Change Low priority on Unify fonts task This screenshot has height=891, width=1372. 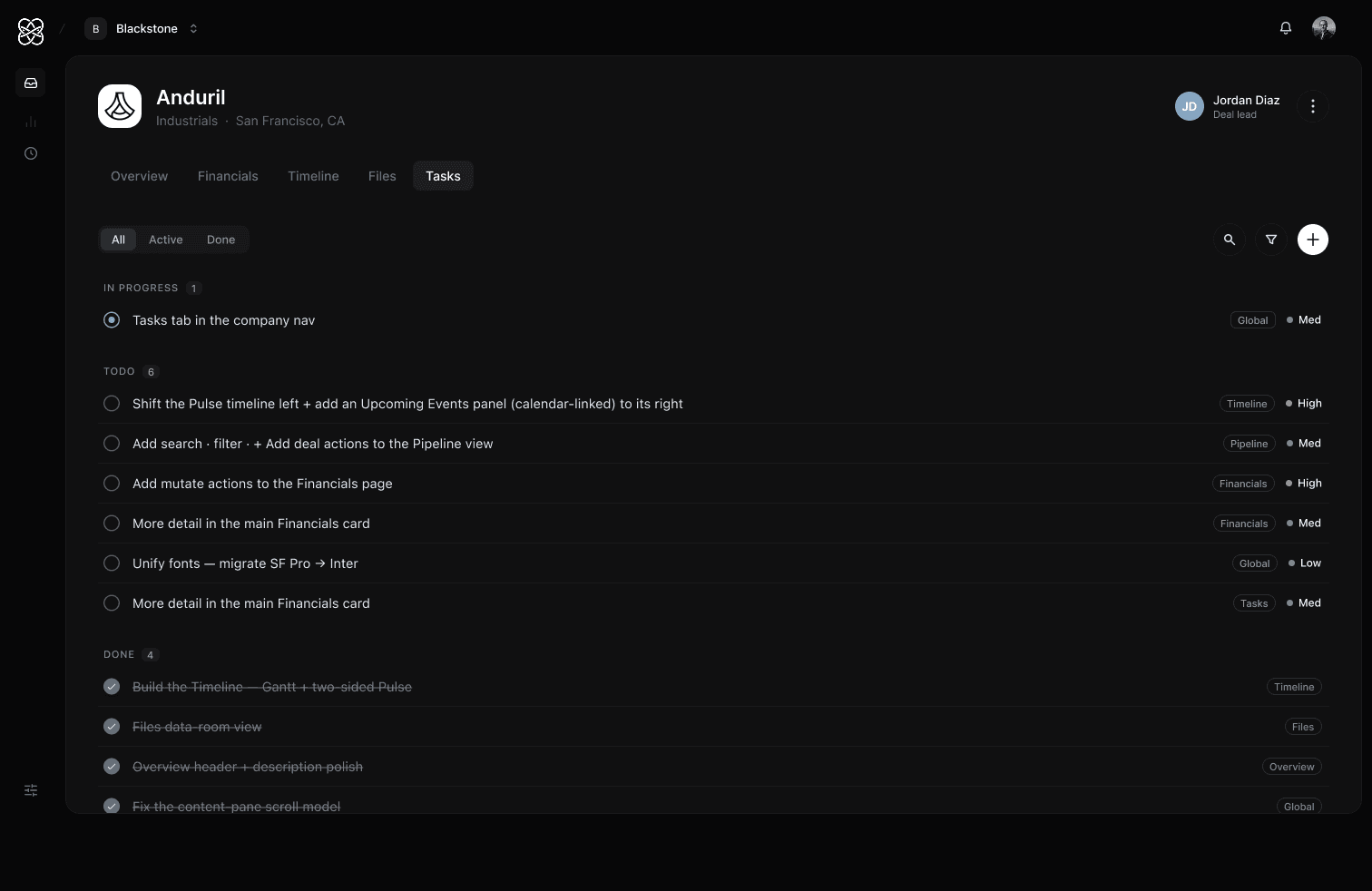(x=1305, y=563)
